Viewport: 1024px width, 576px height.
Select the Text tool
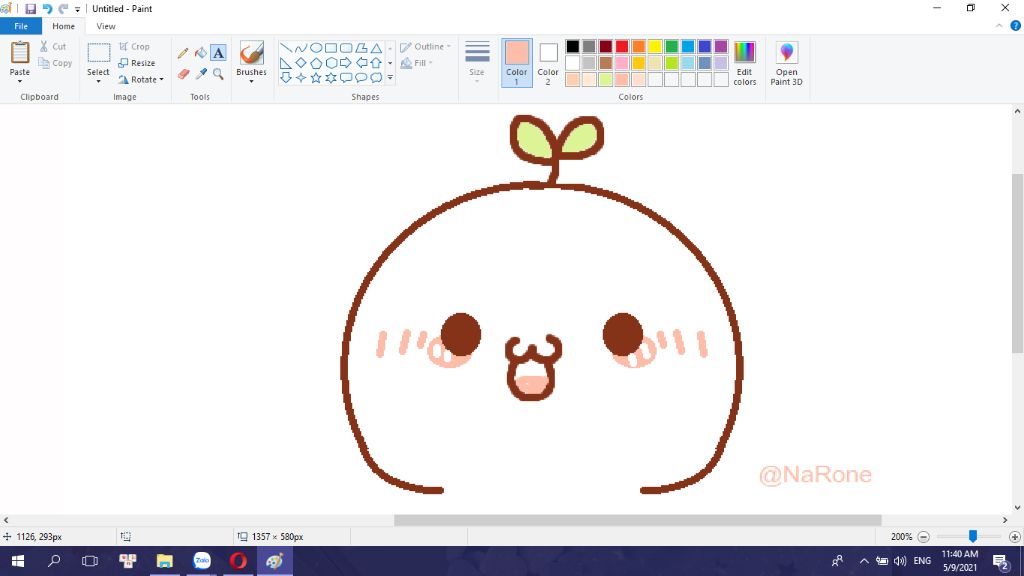tap(218, 53)
